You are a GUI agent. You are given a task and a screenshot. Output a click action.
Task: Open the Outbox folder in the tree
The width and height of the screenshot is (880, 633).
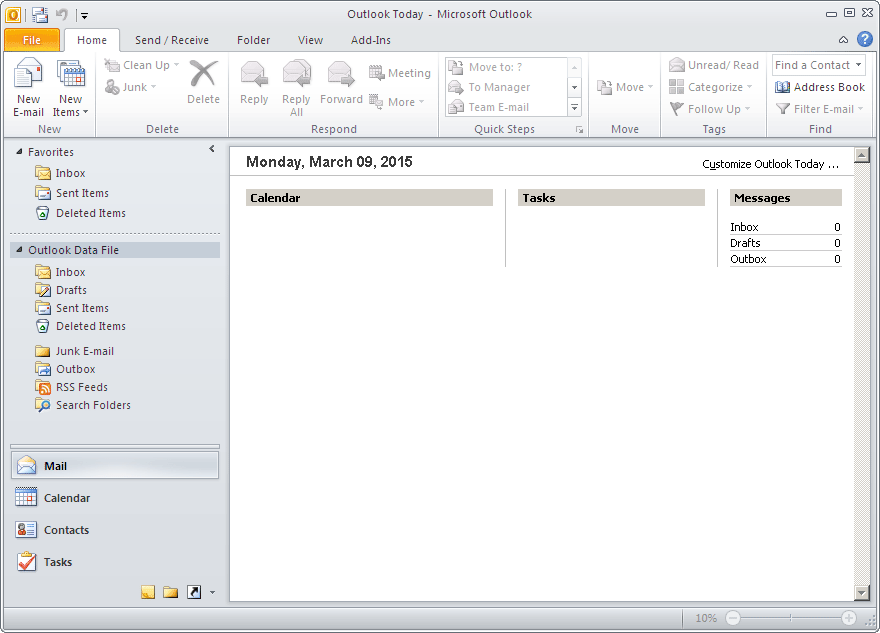tap(65, 369)
